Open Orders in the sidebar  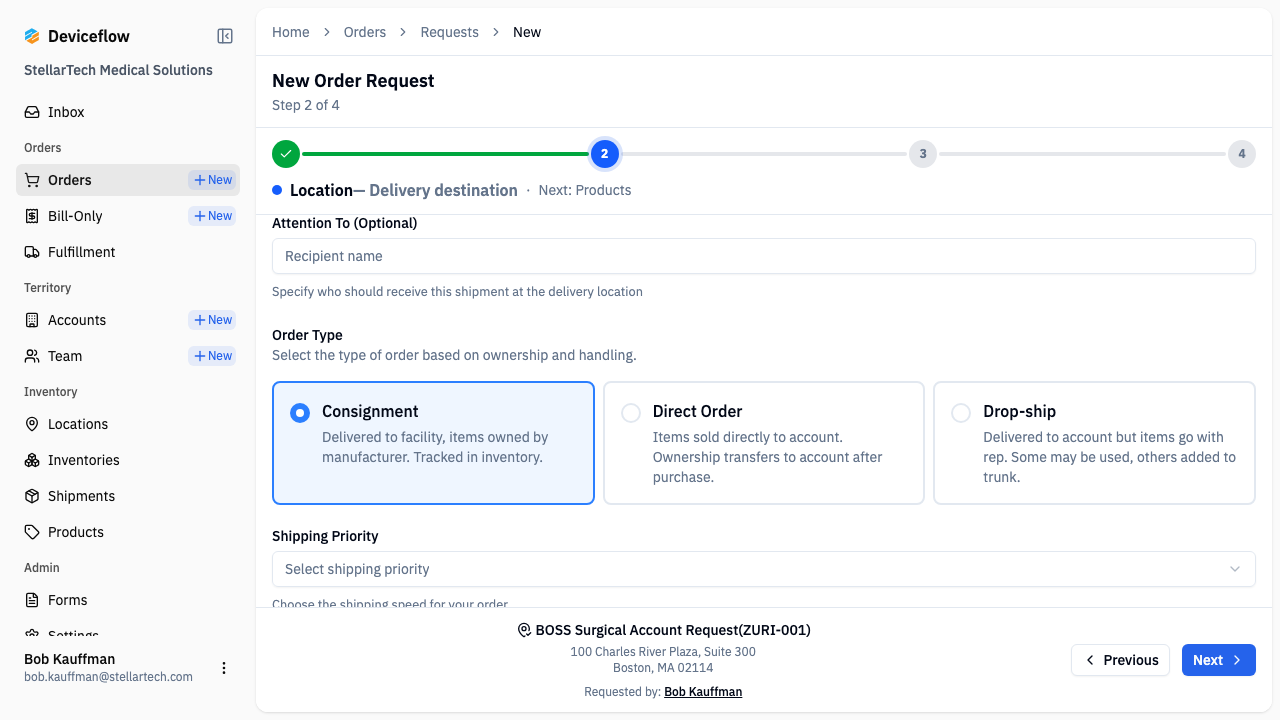(x=128, y=180)
